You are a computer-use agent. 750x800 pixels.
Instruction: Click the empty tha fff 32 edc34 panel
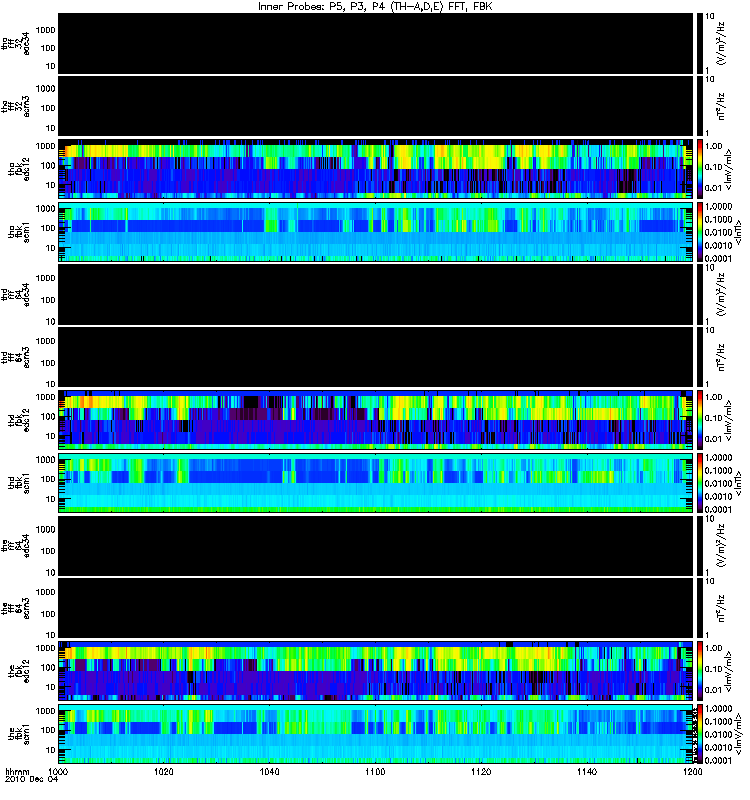pyautogui.click(x=376, y=43)
